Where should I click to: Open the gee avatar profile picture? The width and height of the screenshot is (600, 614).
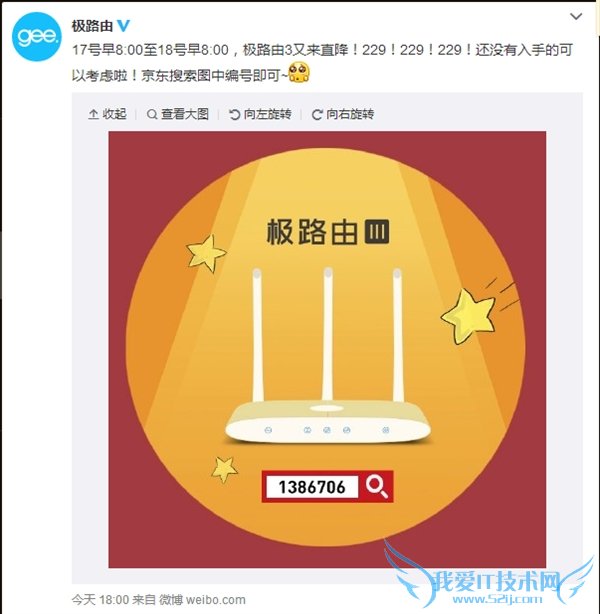36,36
